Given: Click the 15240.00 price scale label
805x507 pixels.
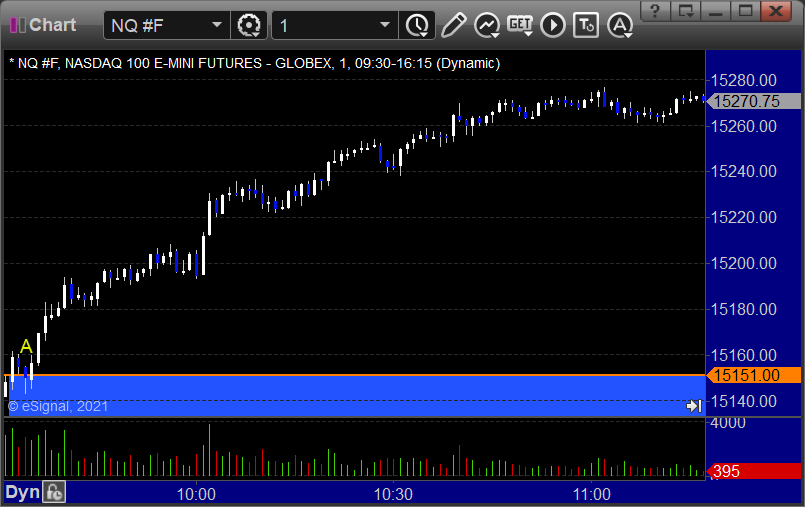Looking at the screenshot, I should tap(743, 171).
